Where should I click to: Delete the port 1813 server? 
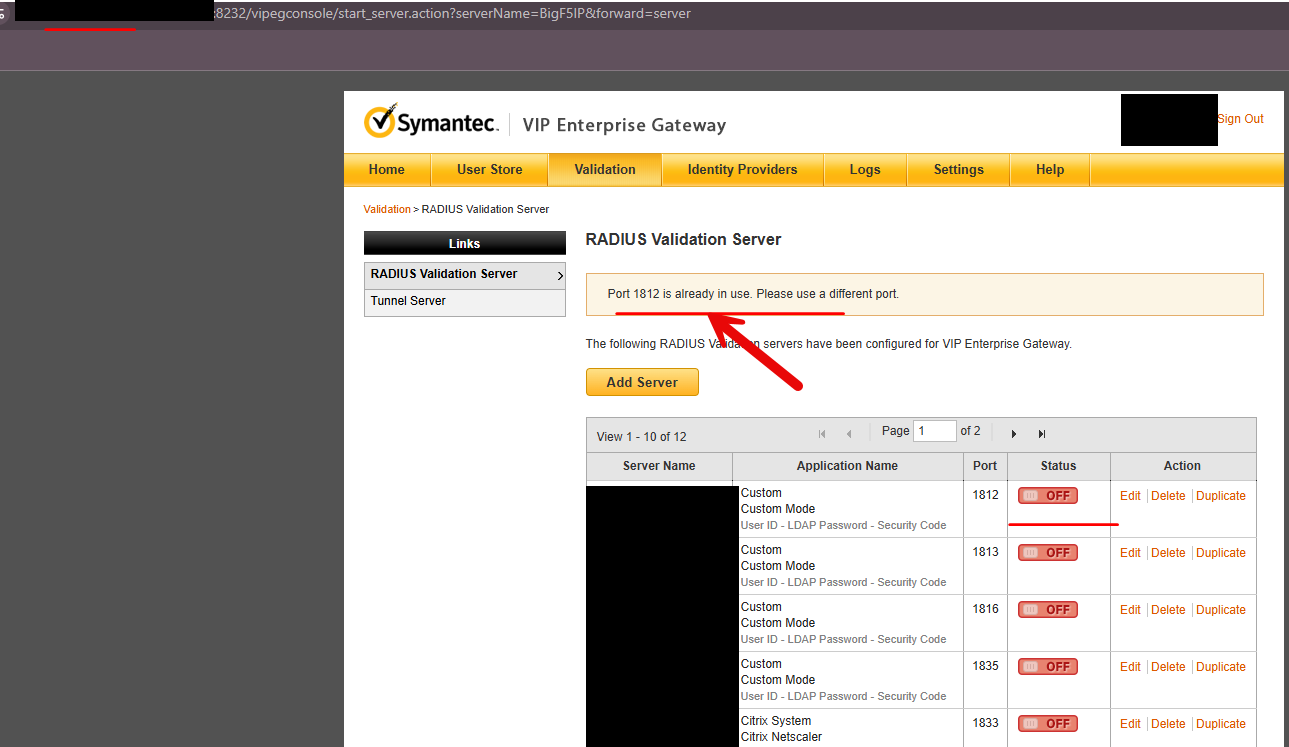tap(1168, 553)
